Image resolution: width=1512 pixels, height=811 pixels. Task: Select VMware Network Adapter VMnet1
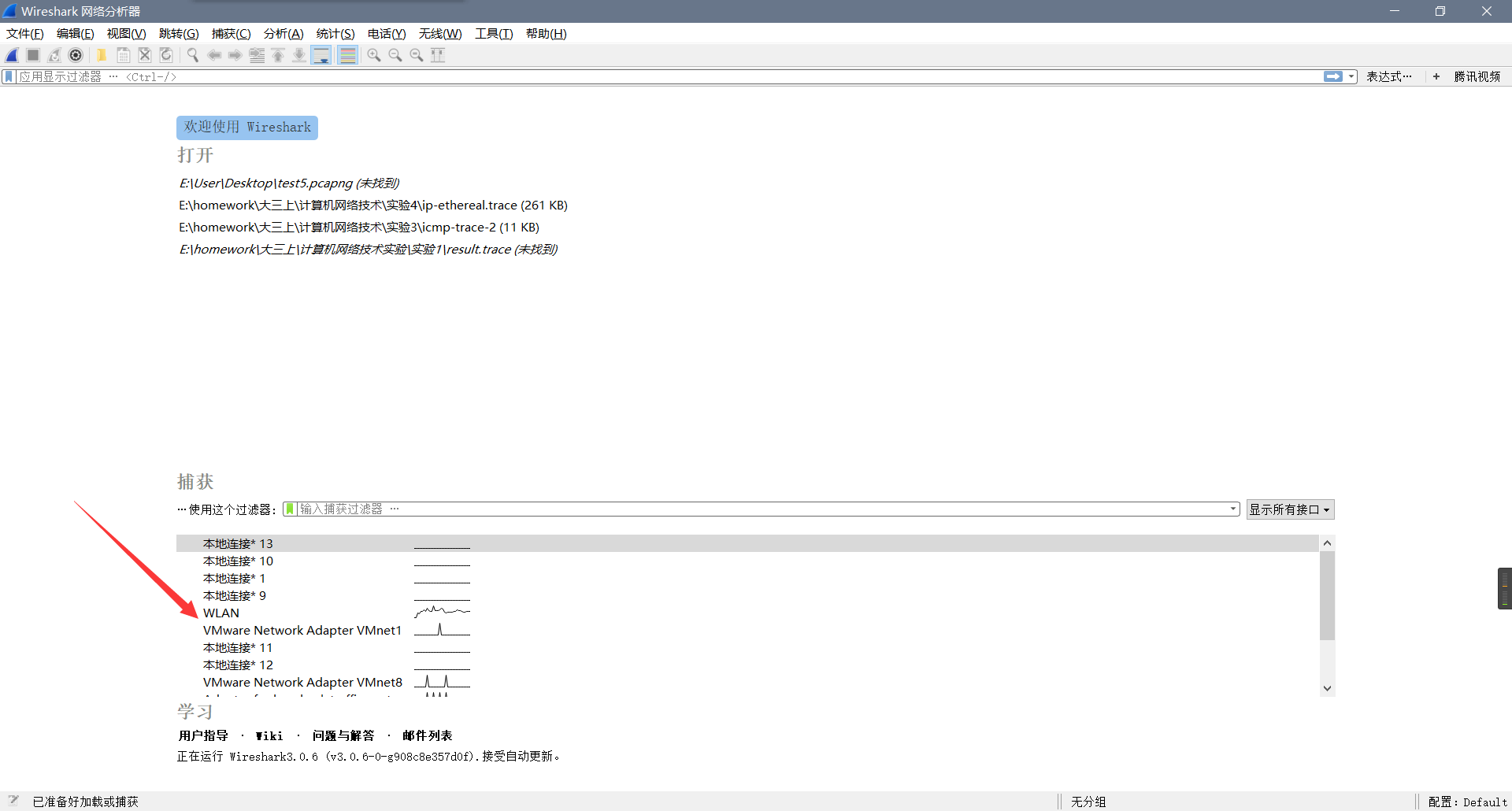[x=747, y=630]
